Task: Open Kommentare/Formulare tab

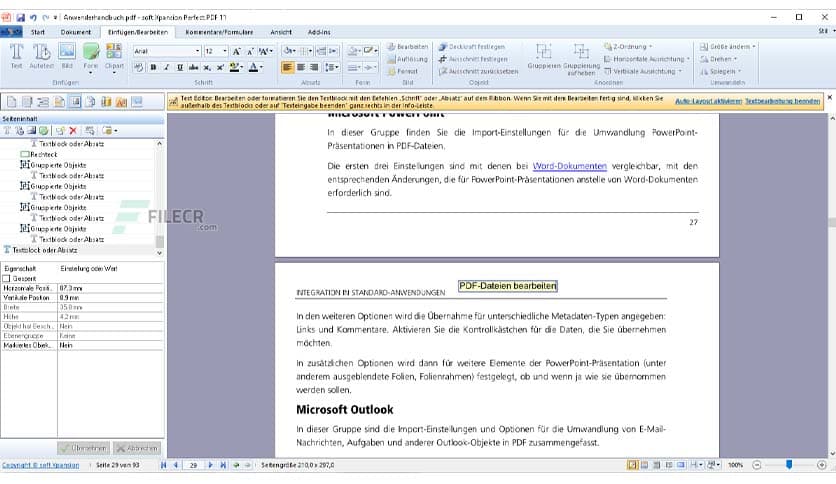Action: pyautogui.click(x=219, y=32)
